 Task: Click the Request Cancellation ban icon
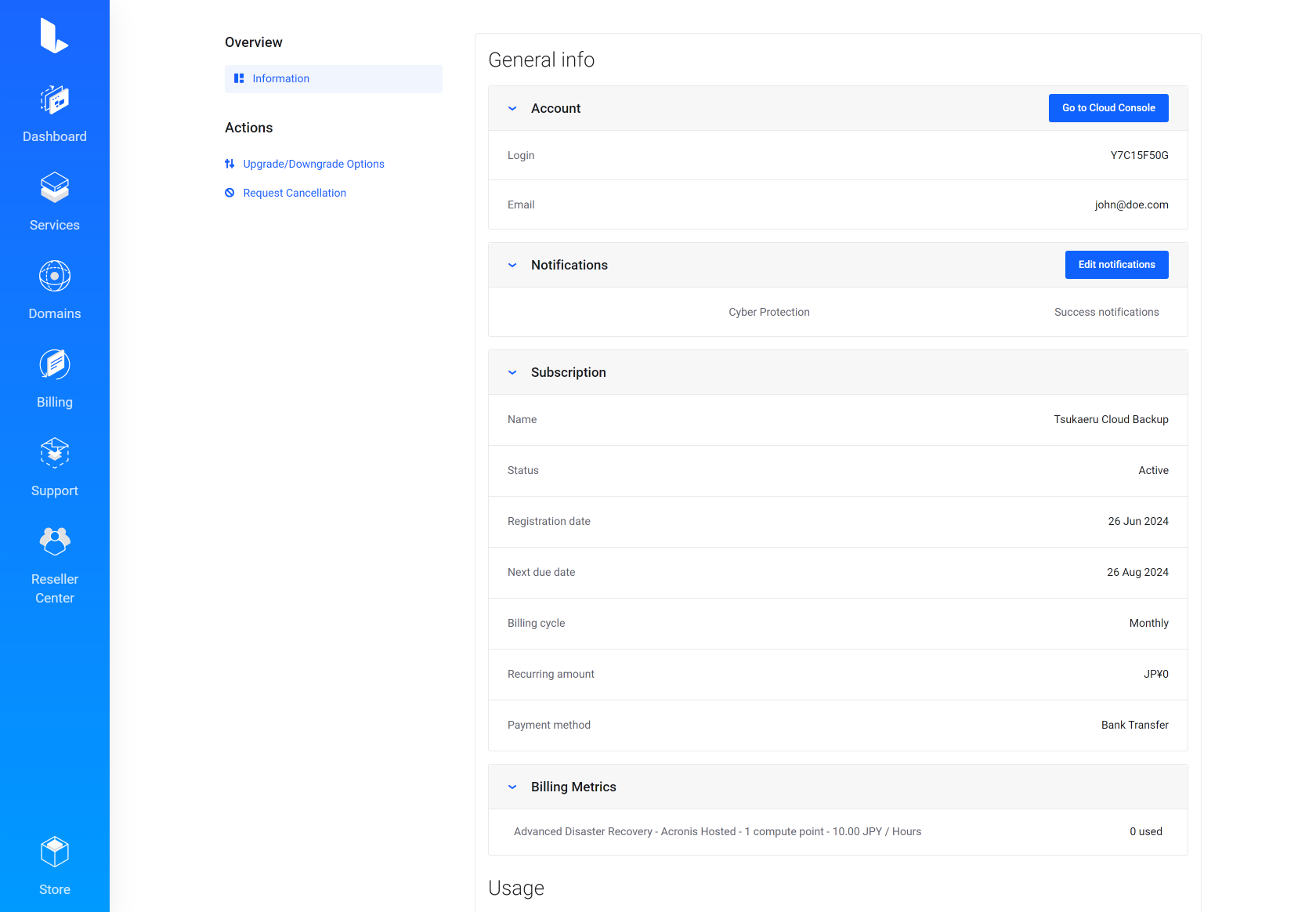(230, 193)
